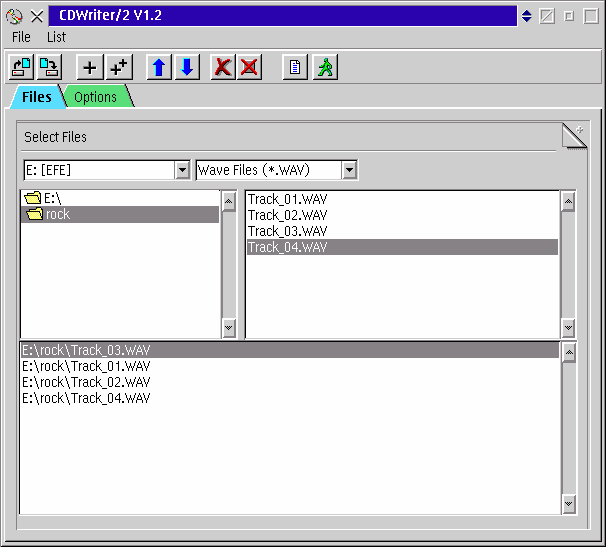Select Track_04.WAV in the file list
606x547 pixels.
tap(402, 247)
